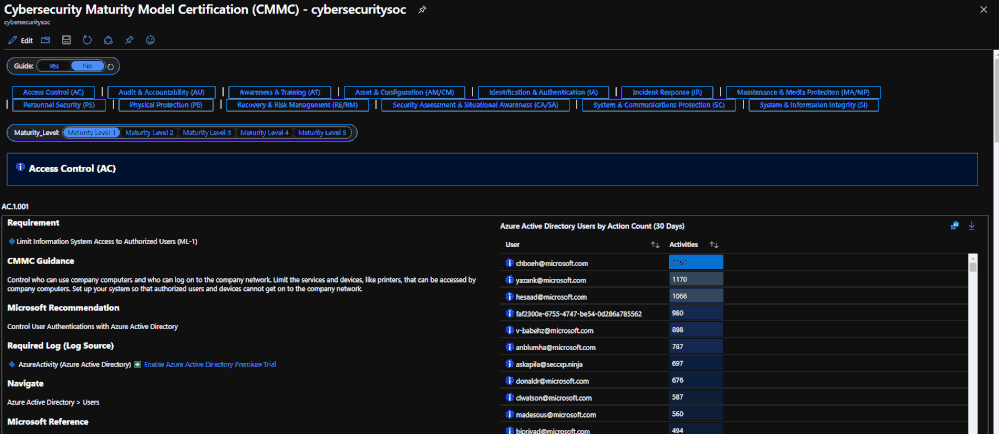Click the 980 activities cell
Image resolution: width=999 pixels, height=434 pixels.
click(696, 313)
